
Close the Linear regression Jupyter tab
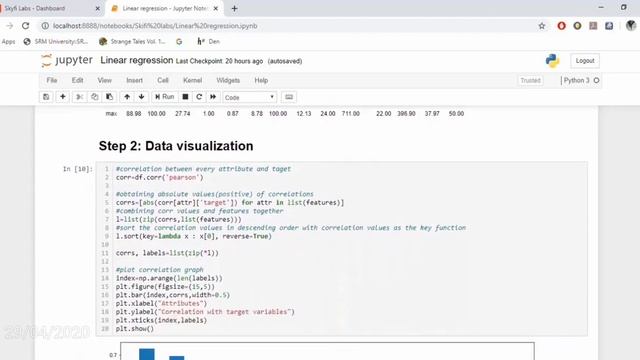pos(216,8)
